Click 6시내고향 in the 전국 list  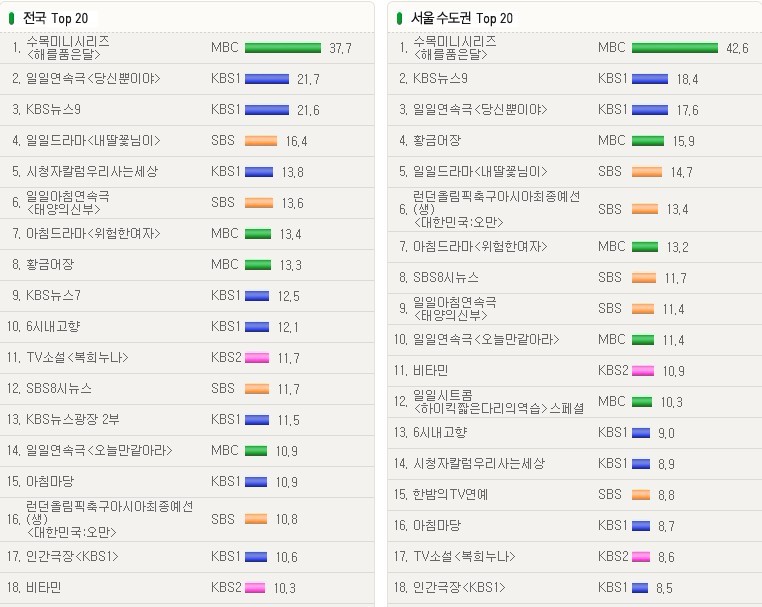point(53,327)
